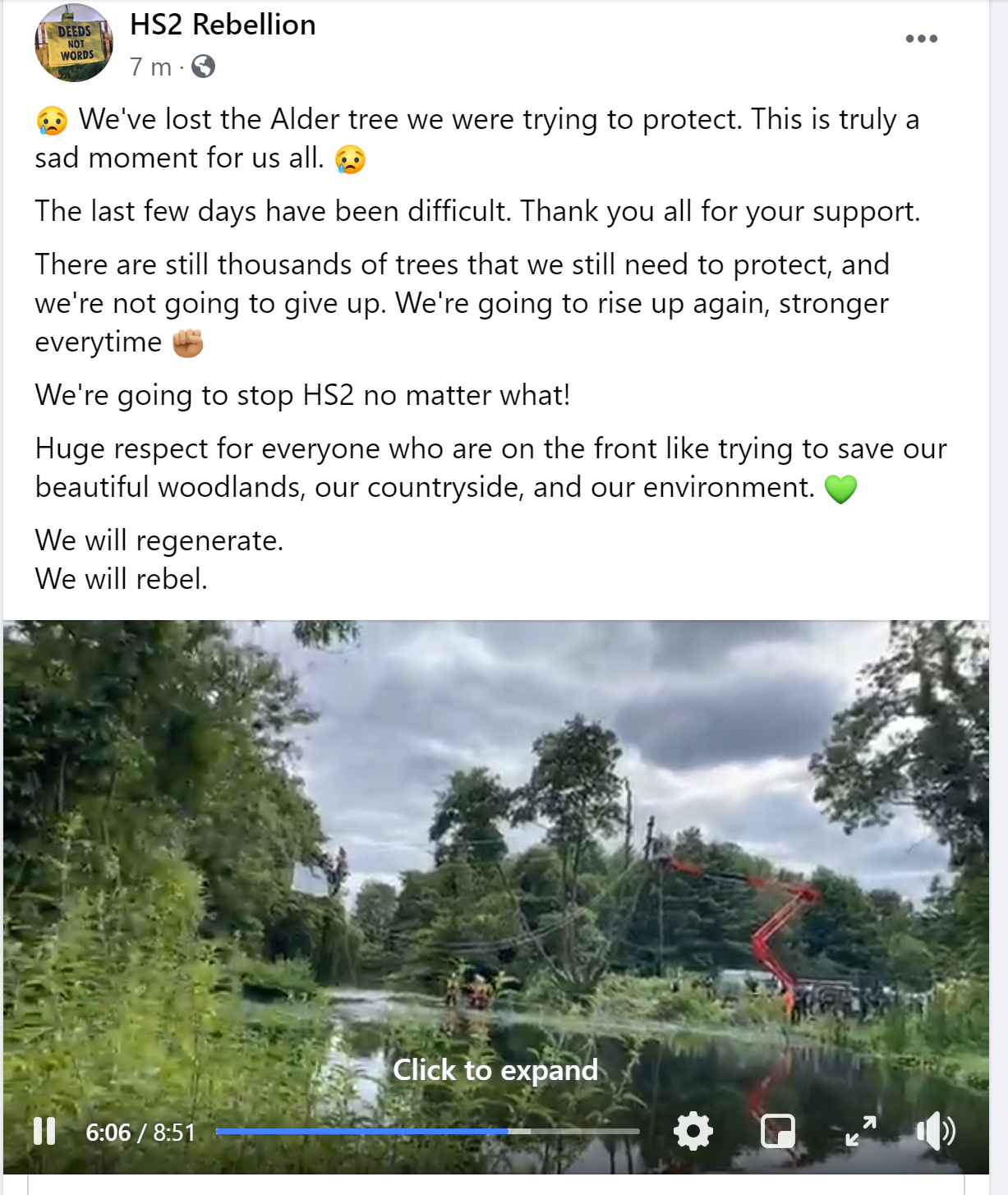The width and height of the screenshot is (1008, 1195).
Task: Click the green heart emoji
Action: pos(840,489)
